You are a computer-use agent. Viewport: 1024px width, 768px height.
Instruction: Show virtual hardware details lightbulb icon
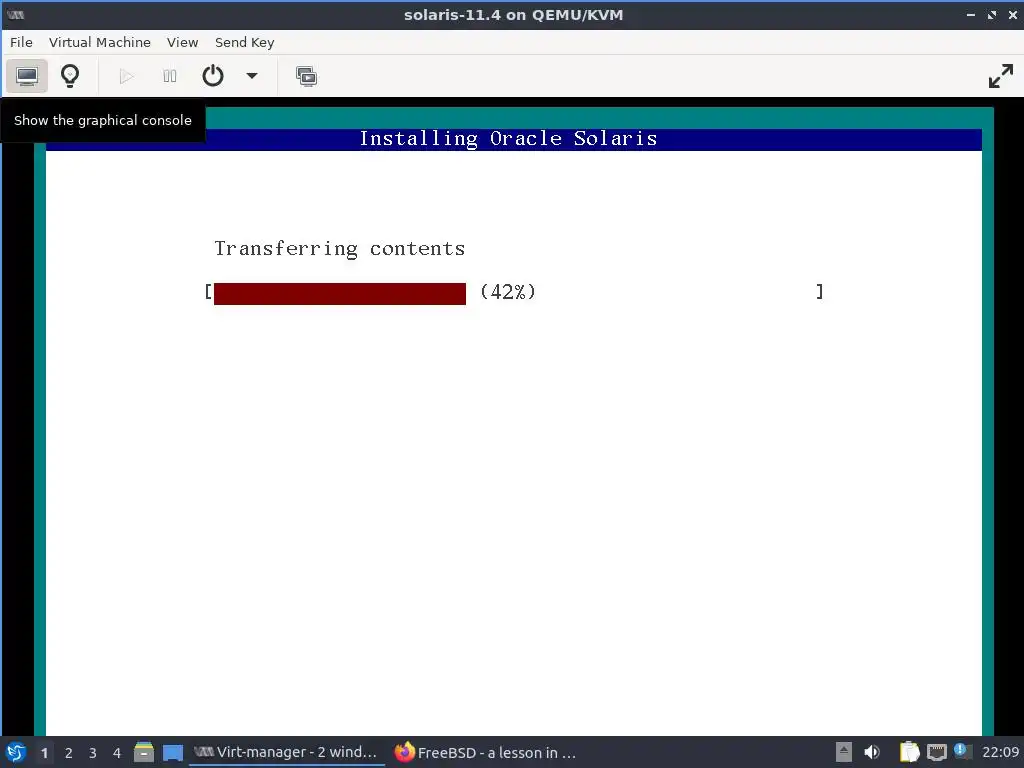pos(70,76)
